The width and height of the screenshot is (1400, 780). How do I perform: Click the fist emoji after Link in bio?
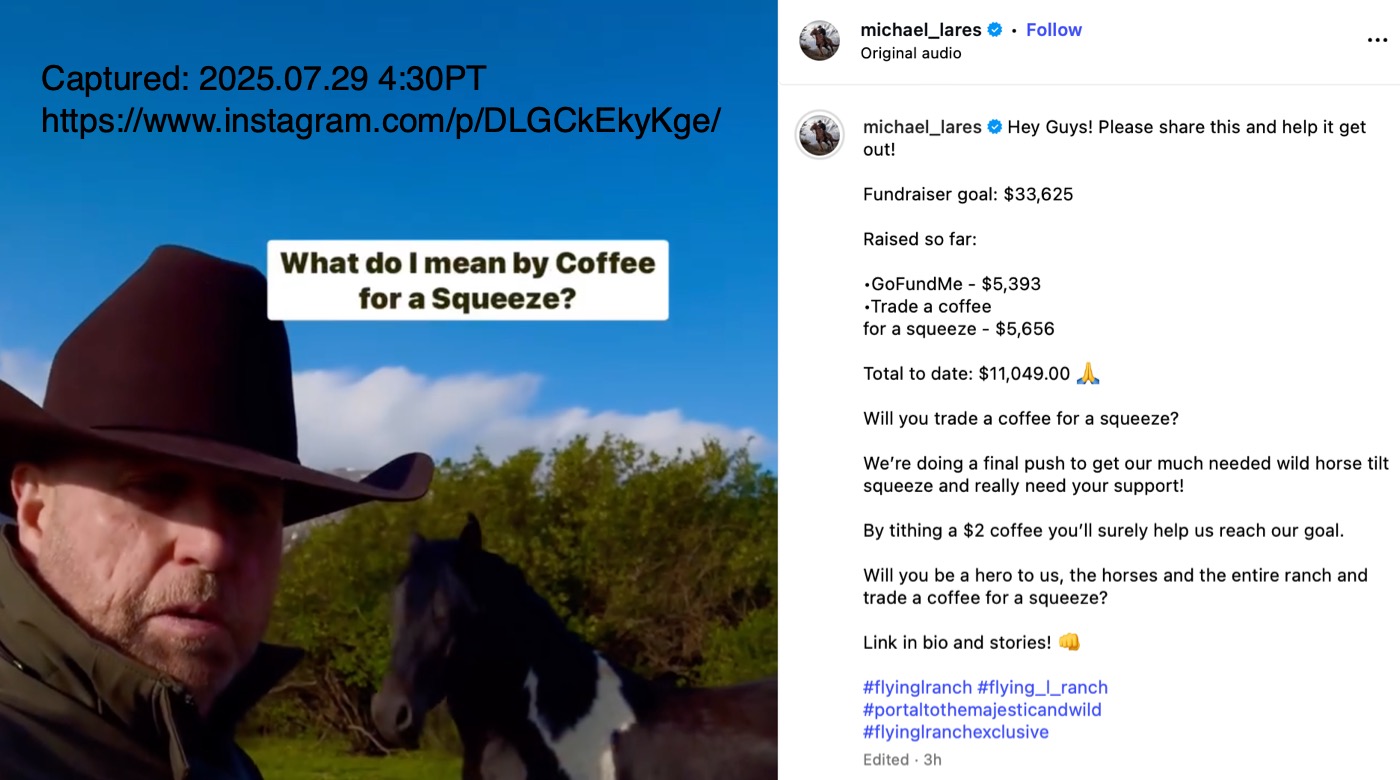click(x=1069, y=643)
